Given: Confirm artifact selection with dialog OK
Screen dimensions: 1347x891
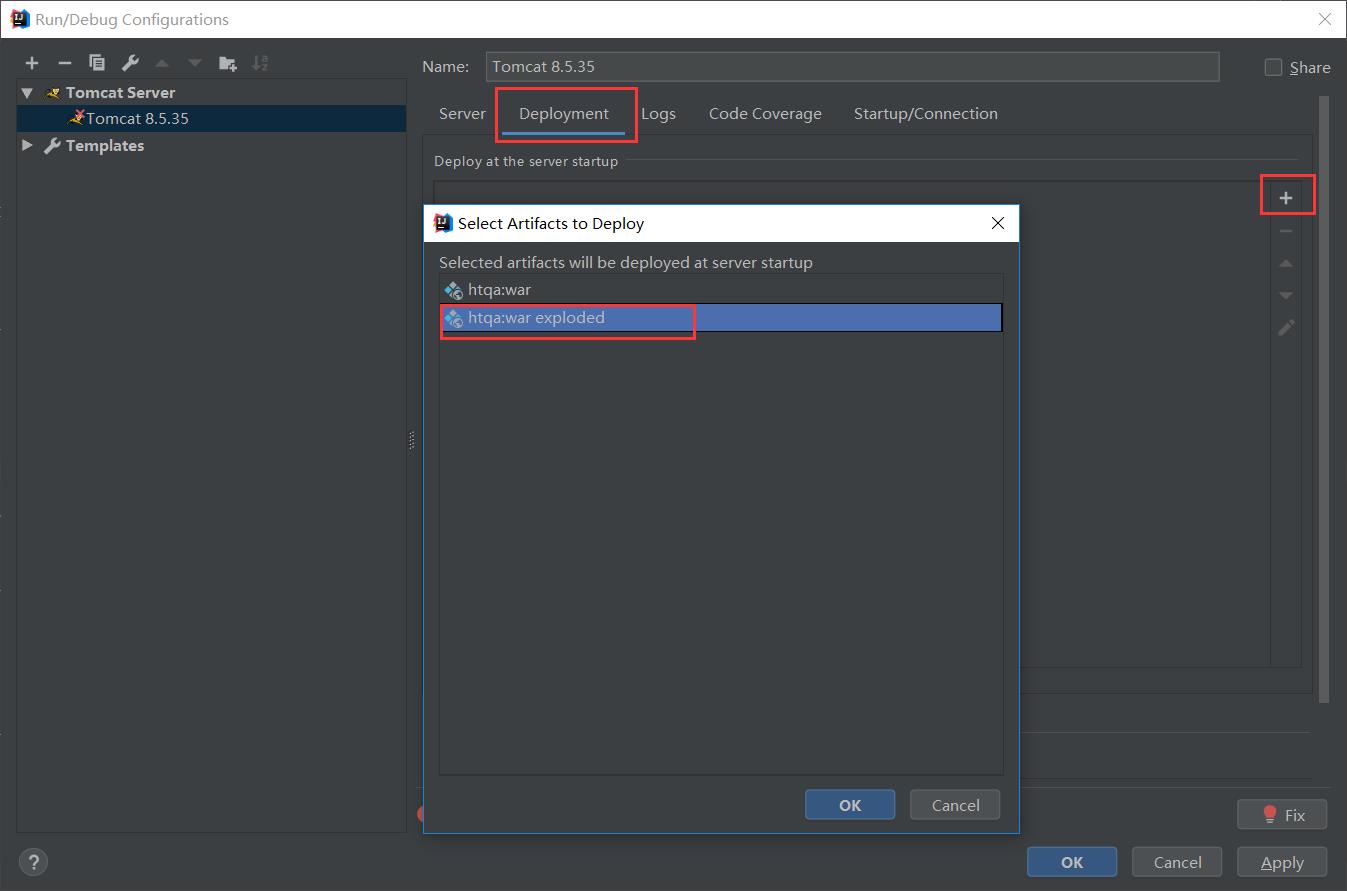Looking at the screenshot, I should click(x=850, y=805).
